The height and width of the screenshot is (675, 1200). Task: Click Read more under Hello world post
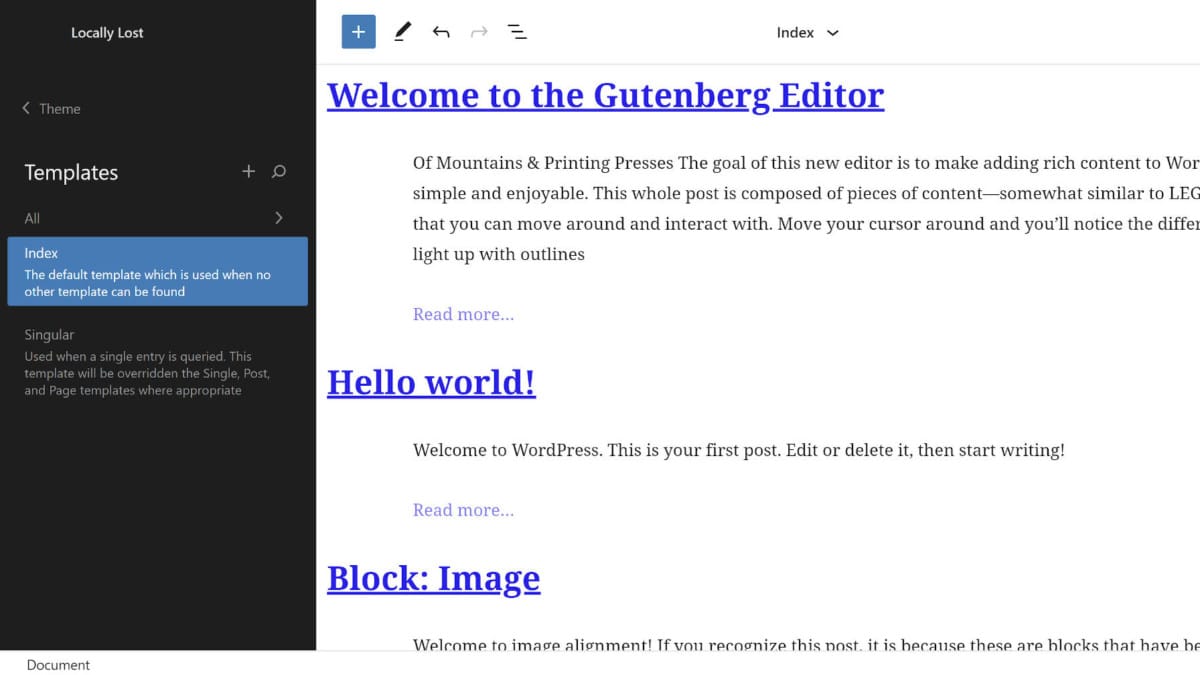click(463, 510)
